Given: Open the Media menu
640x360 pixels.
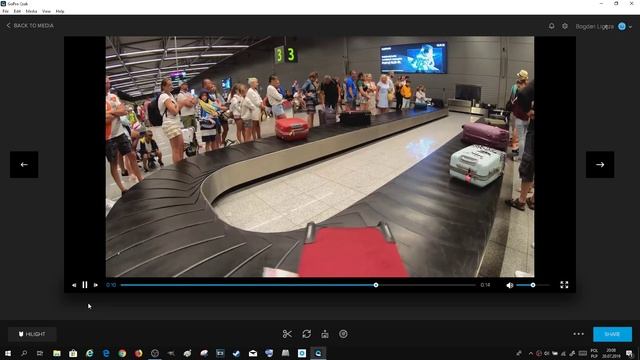Looking at the screenshot, I should pyautogui.click(x=31, y=11).
